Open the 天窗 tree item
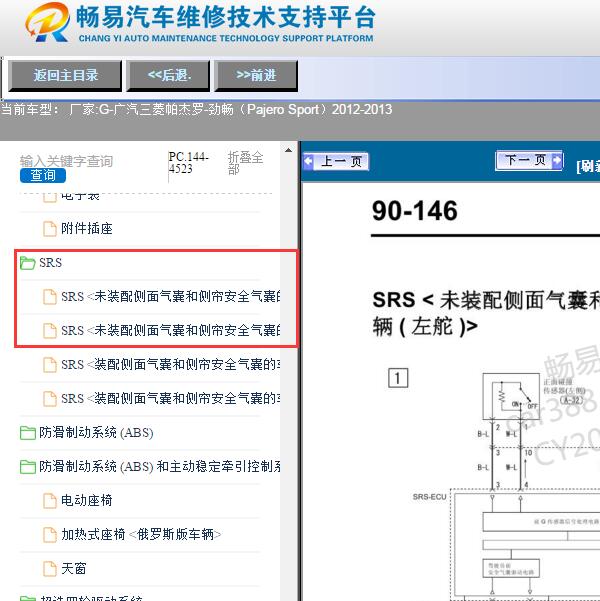This screenshot has width=600, height=601. pos(74,568)
